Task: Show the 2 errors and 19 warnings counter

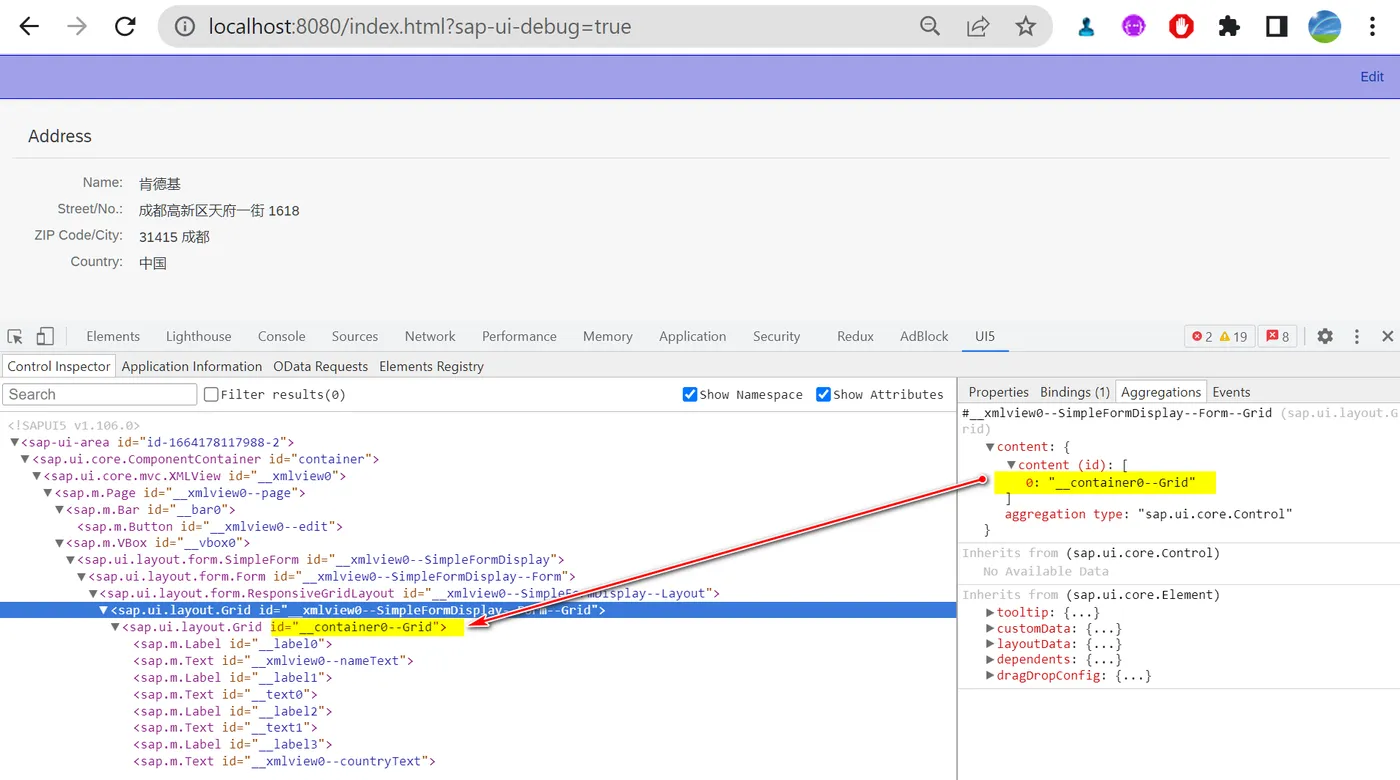Action: point(1219,336)
